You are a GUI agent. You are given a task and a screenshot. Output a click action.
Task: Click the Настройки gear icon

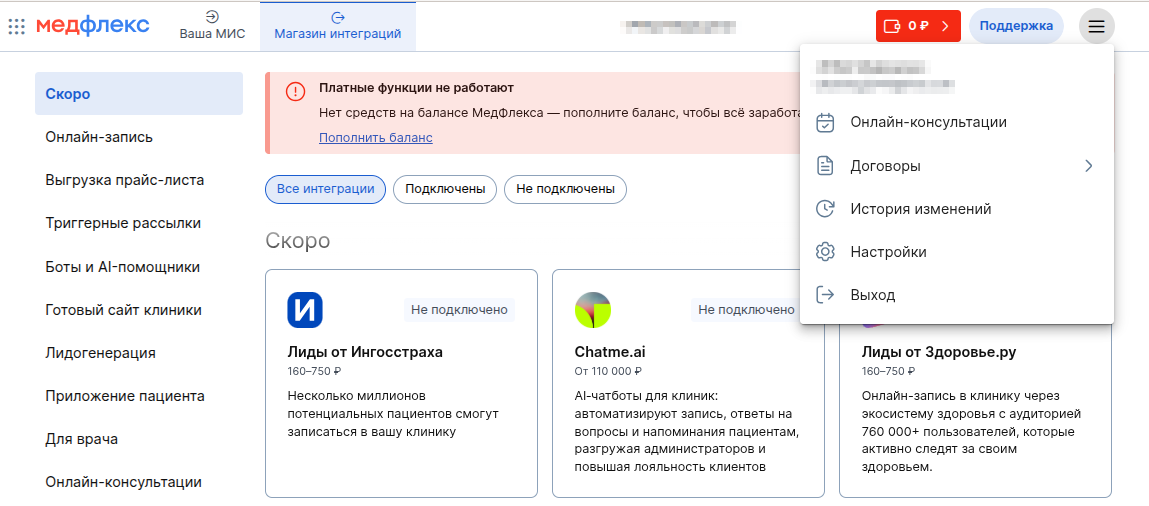825,252
